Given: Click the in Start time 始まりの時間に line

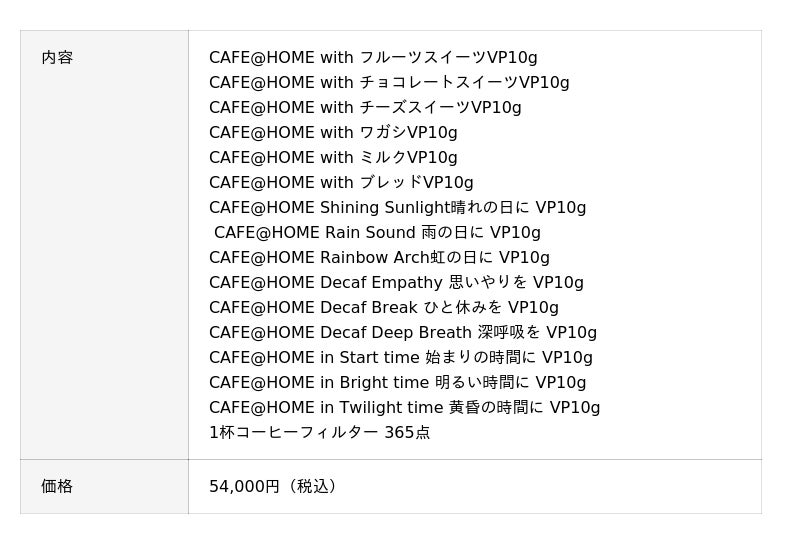Looking at the screenshot, I should pyautogui.click(x=400, y=358).
